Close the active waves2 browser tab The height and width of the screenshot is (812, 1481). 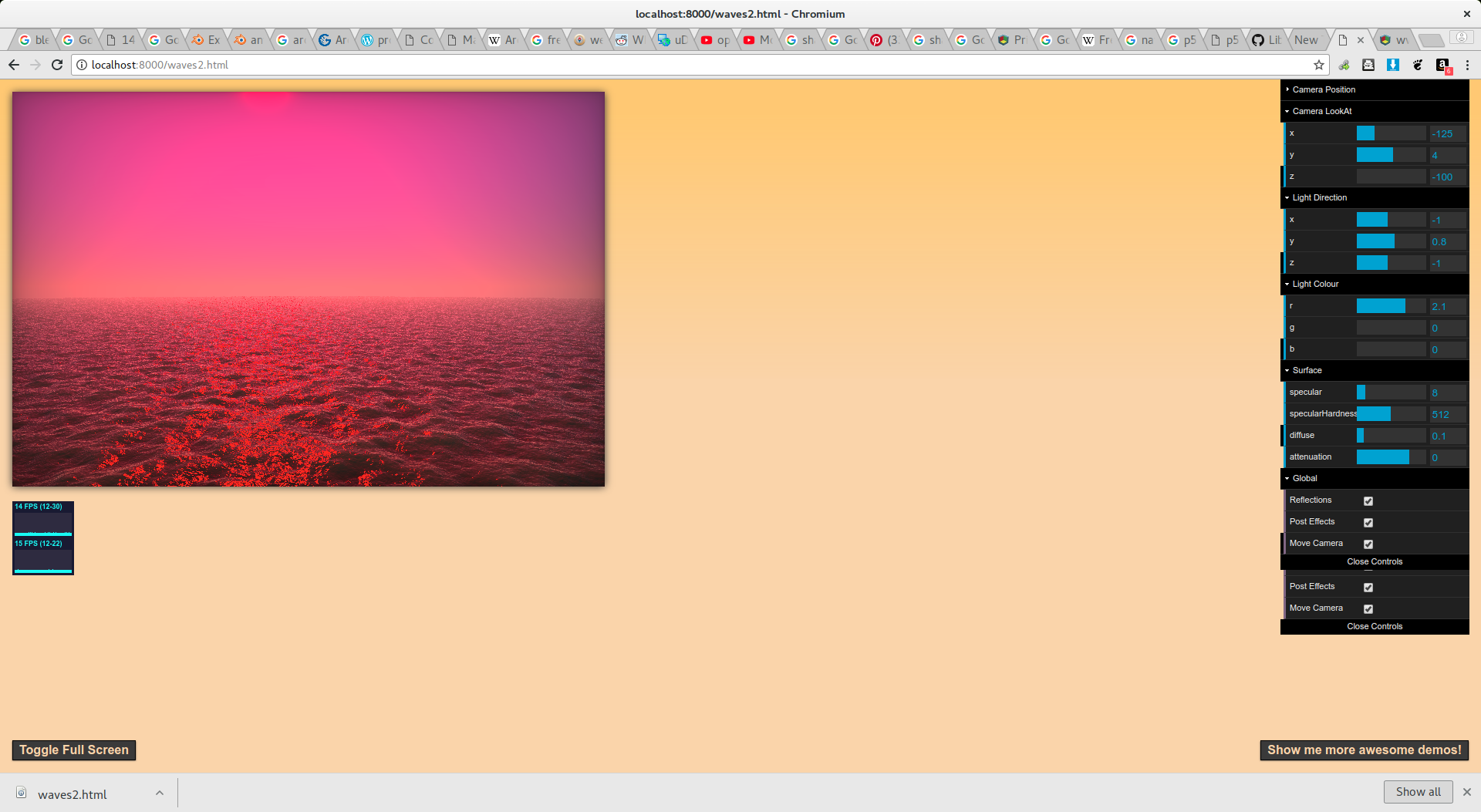pyautogui.click(x=1361, y=40)
